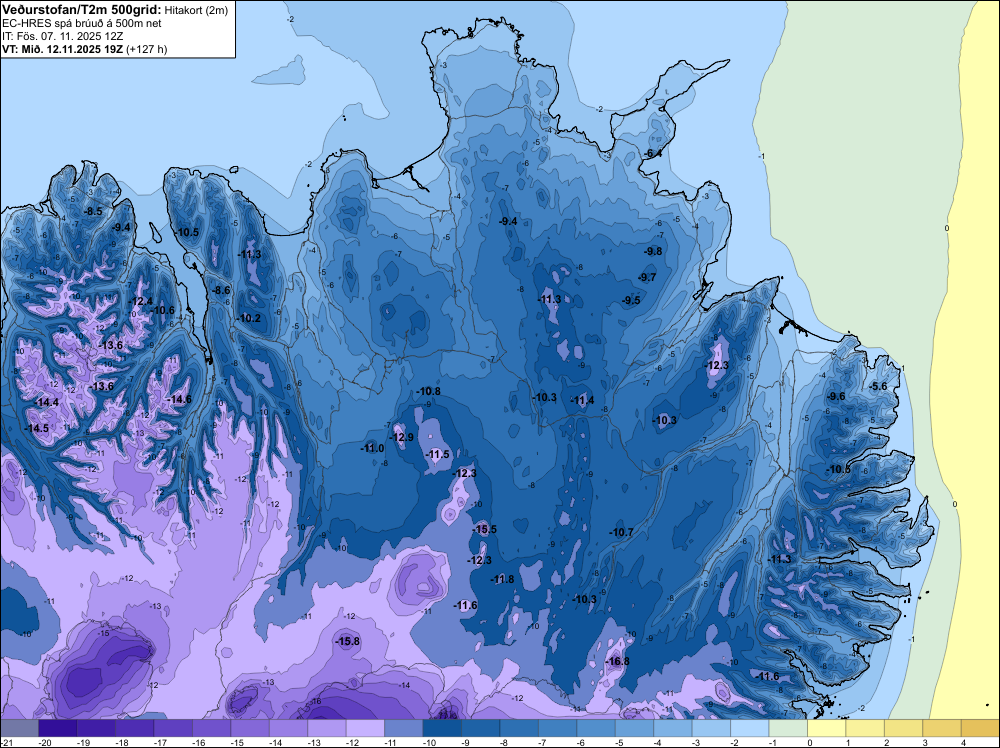Image resolution: width=1000 pixels, height=748 pixels.
Task: Click the -7 legend color swatch
Action: coord(557,728)
